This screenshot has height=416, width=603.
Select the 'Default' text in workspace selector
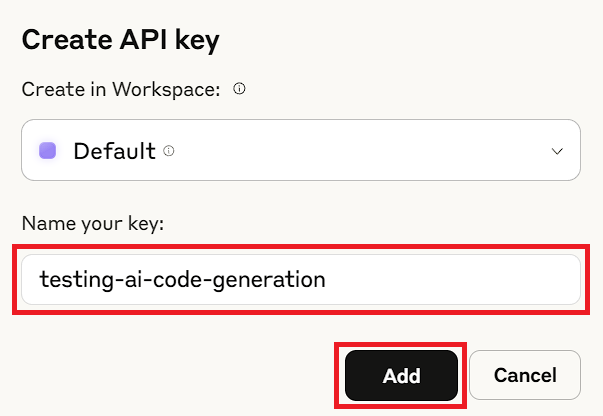pos(114,151)
